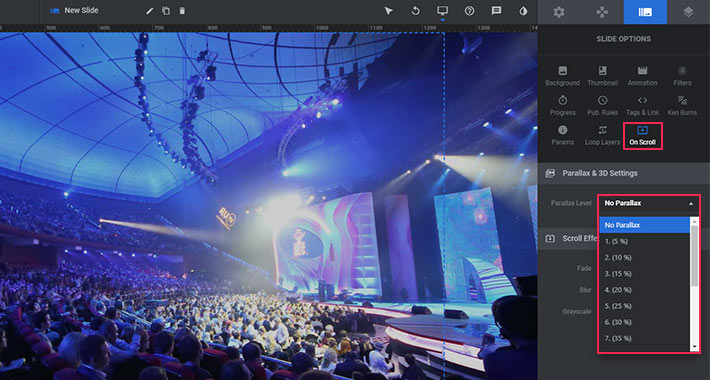Image resolution: width=710 pixels, height=380 pixels.
Task: Open Background slide option
Action: click(562, 76)
